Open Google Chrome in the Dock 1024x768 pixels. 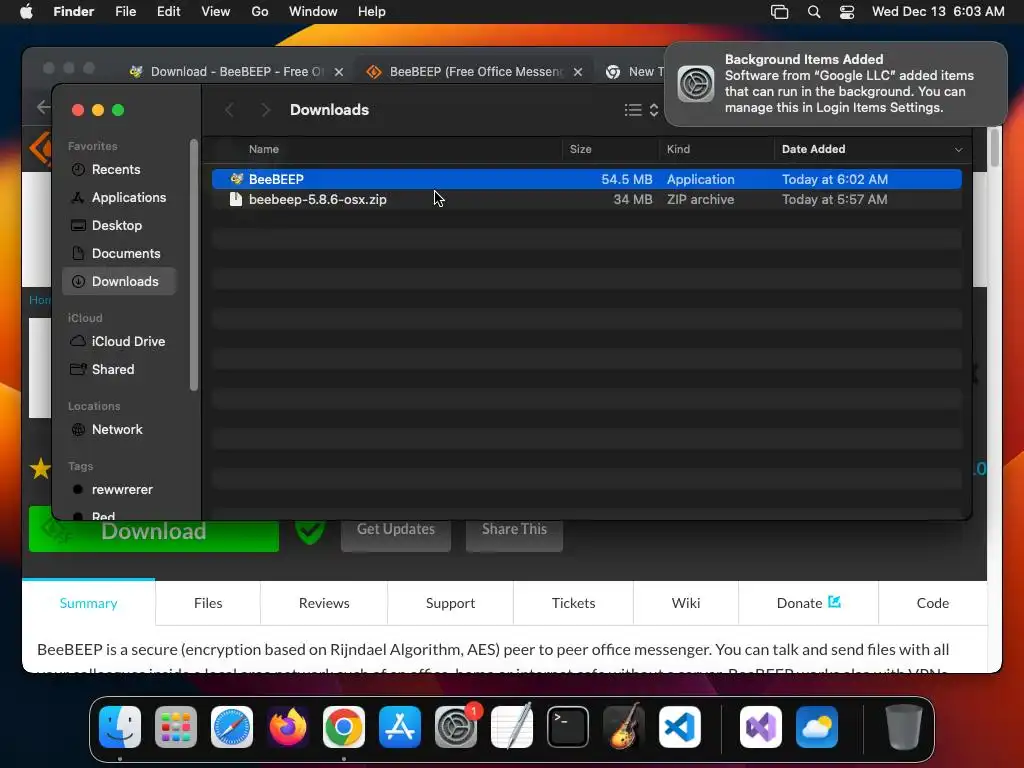344,727
